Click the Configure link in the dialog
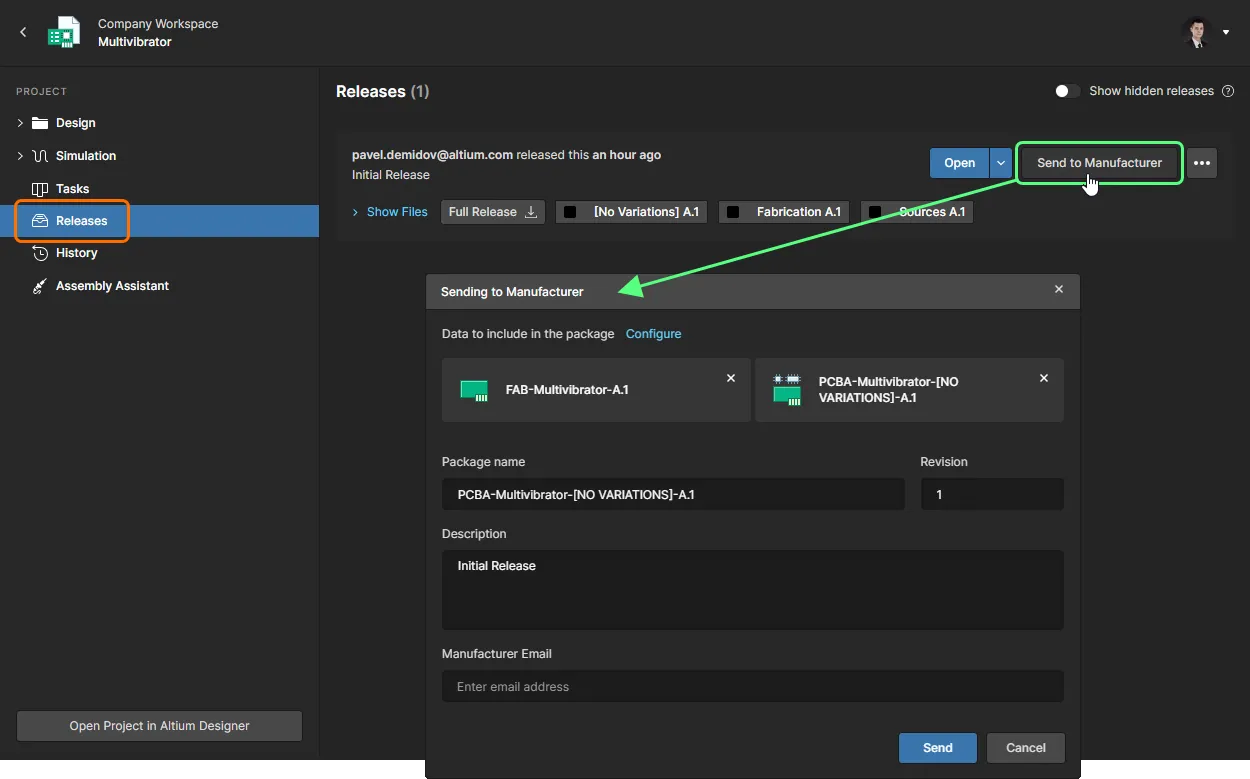This screenshot has height=779, width=1250. [x=653, y=334]
